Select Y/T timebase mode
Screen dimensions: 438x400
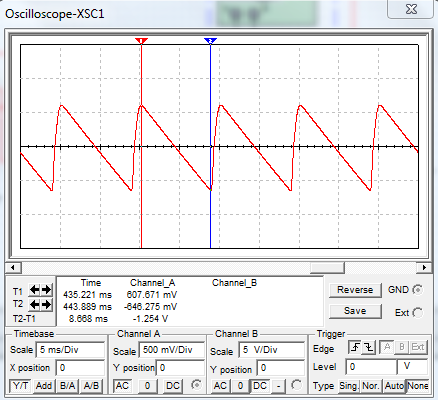click(21, 386)
